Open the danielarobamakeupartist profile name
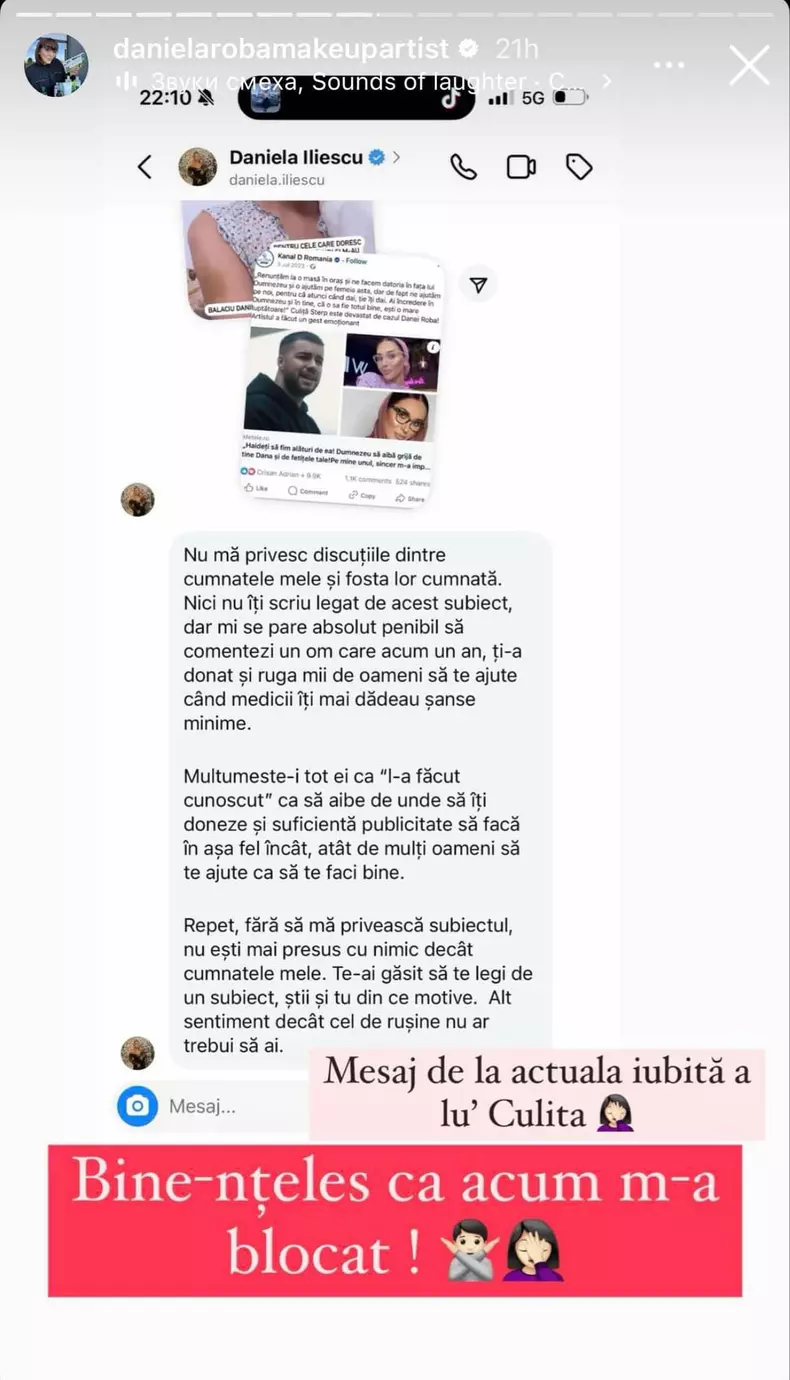790x1380 pixels. (281, 49)
